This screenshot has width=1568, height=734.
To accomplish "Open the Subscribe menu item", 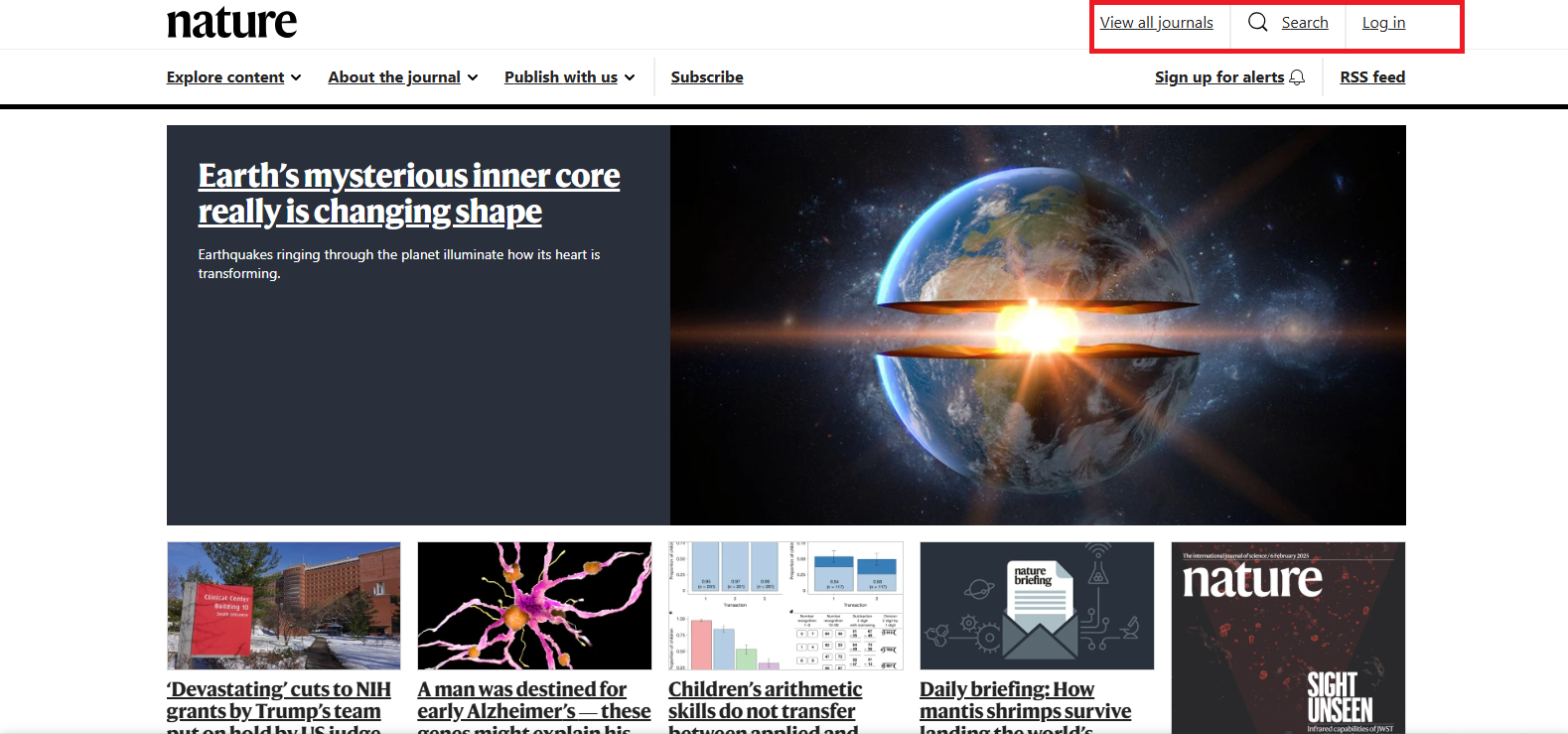I will [x=706, y=77].
